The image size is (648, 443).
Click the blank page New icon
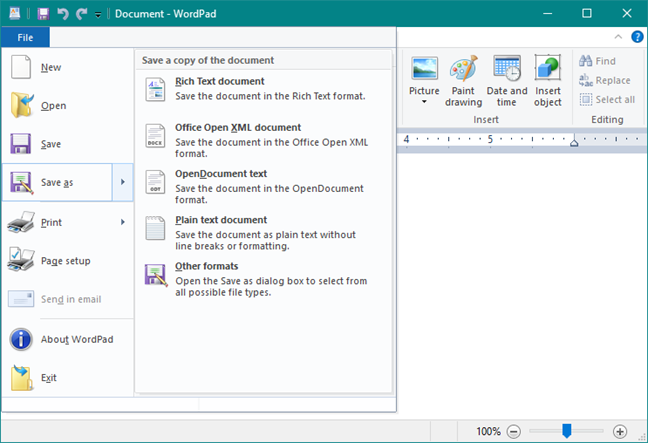point(21,67)
